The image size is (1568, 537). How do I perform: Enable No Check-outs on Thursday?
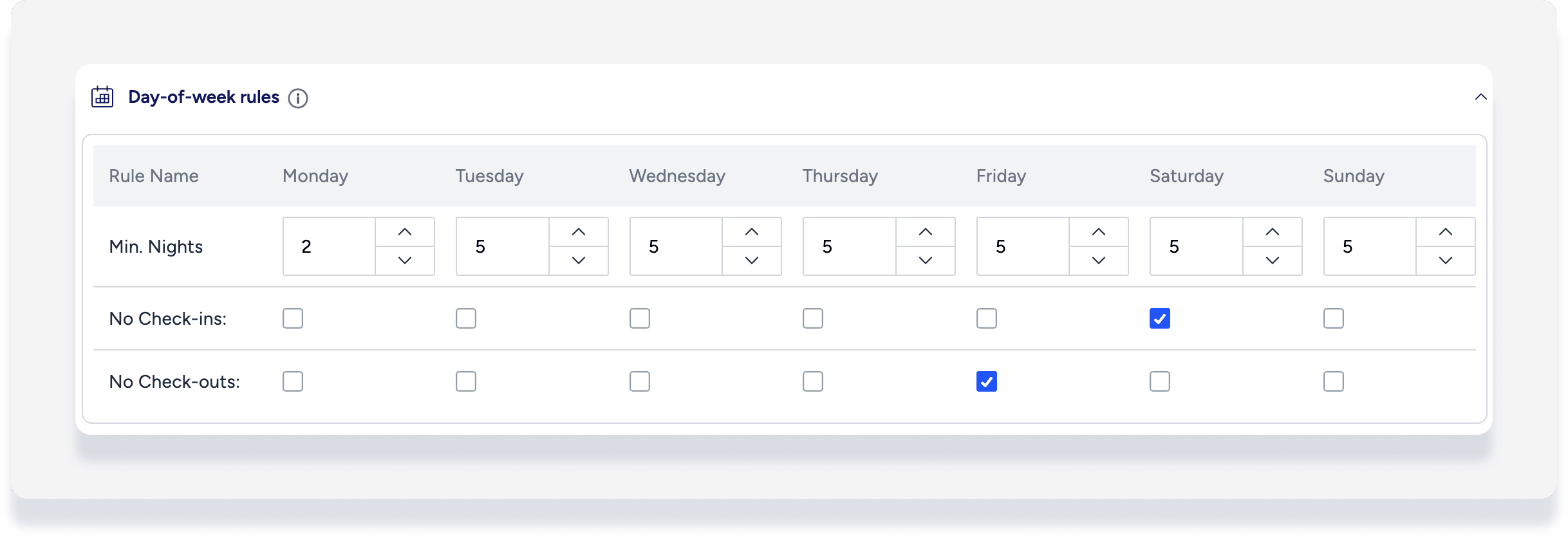click(x=813, y=381)
